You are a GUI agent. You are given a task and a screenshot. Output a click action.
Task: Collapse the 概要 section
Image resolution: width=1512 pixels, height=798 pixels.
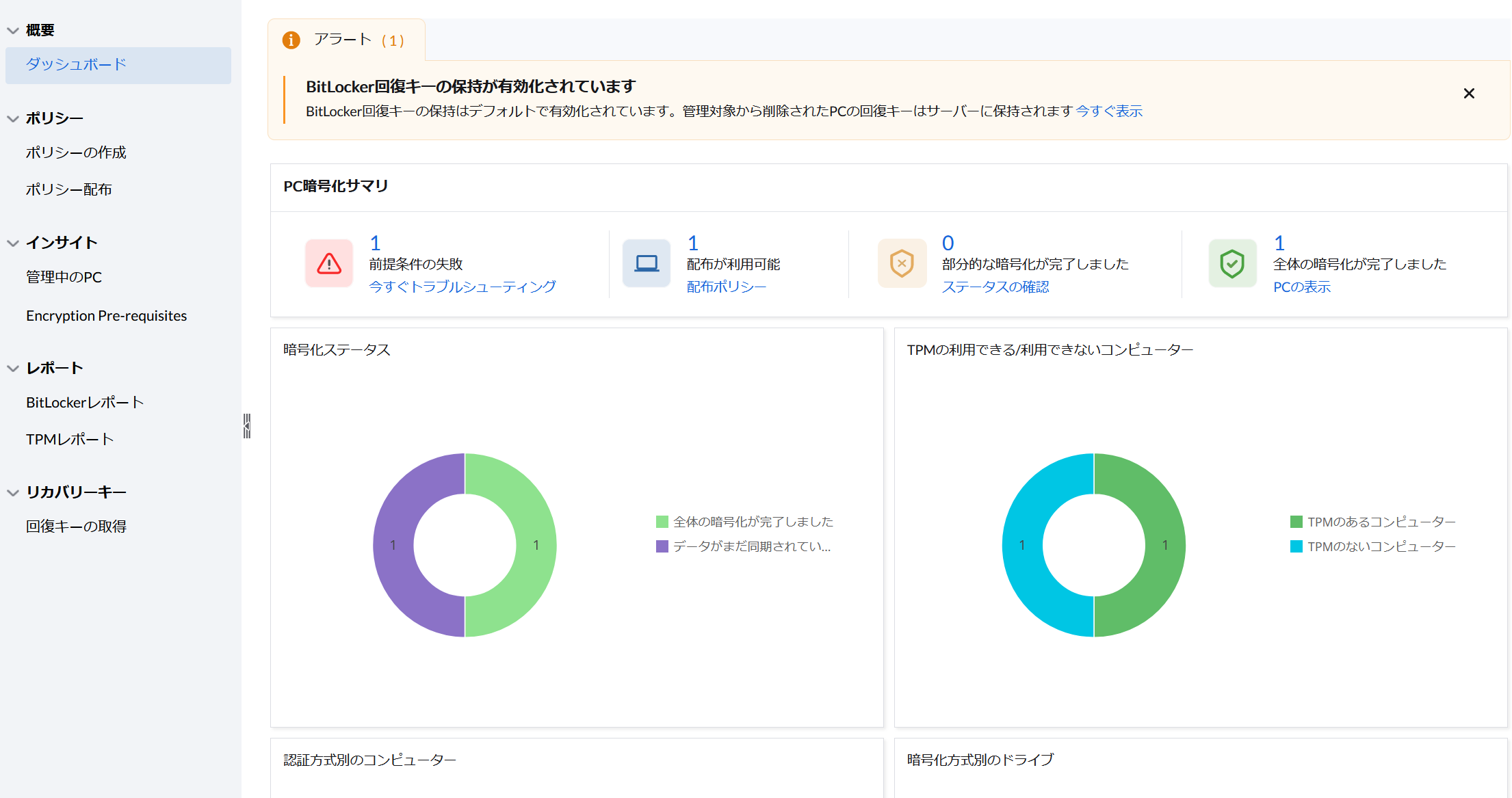pyautogui.click(x=13, y=30)
